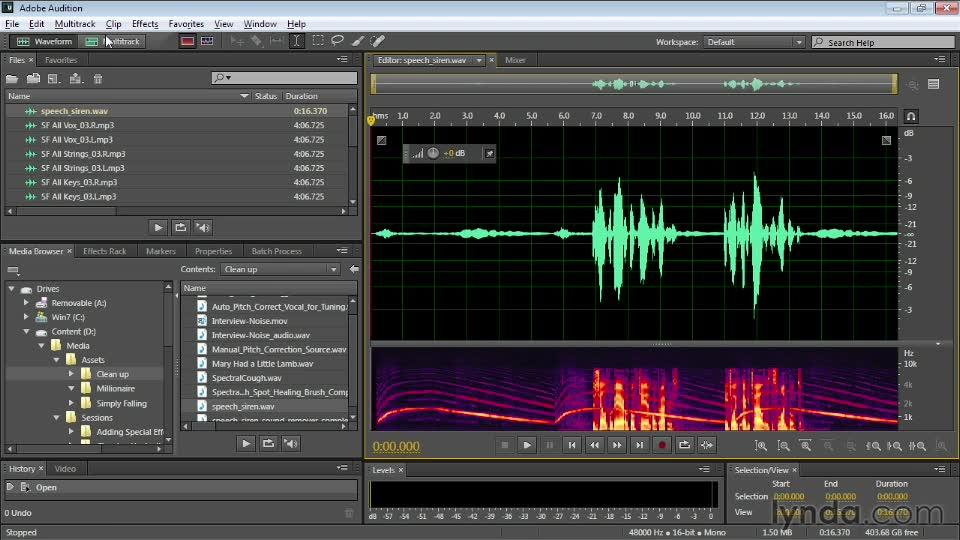Toggle loop playback in editor transport
Viewport: 960px width, 540px height.
(684, 446)
